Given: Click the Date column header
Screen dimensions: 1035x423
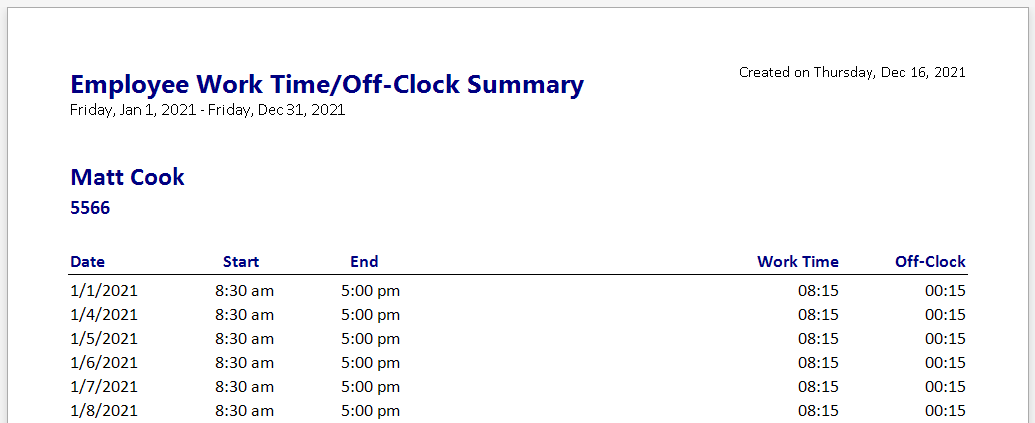Looking at the screenshot, I should click(87, 262).
